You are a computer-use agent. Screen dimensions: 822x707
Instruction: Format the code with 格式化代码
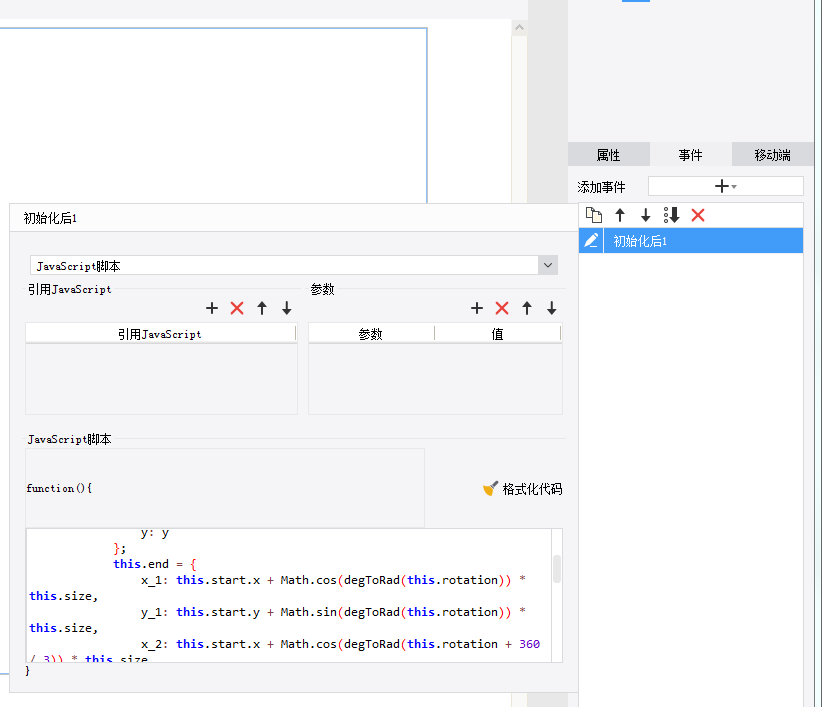point(523,488)
